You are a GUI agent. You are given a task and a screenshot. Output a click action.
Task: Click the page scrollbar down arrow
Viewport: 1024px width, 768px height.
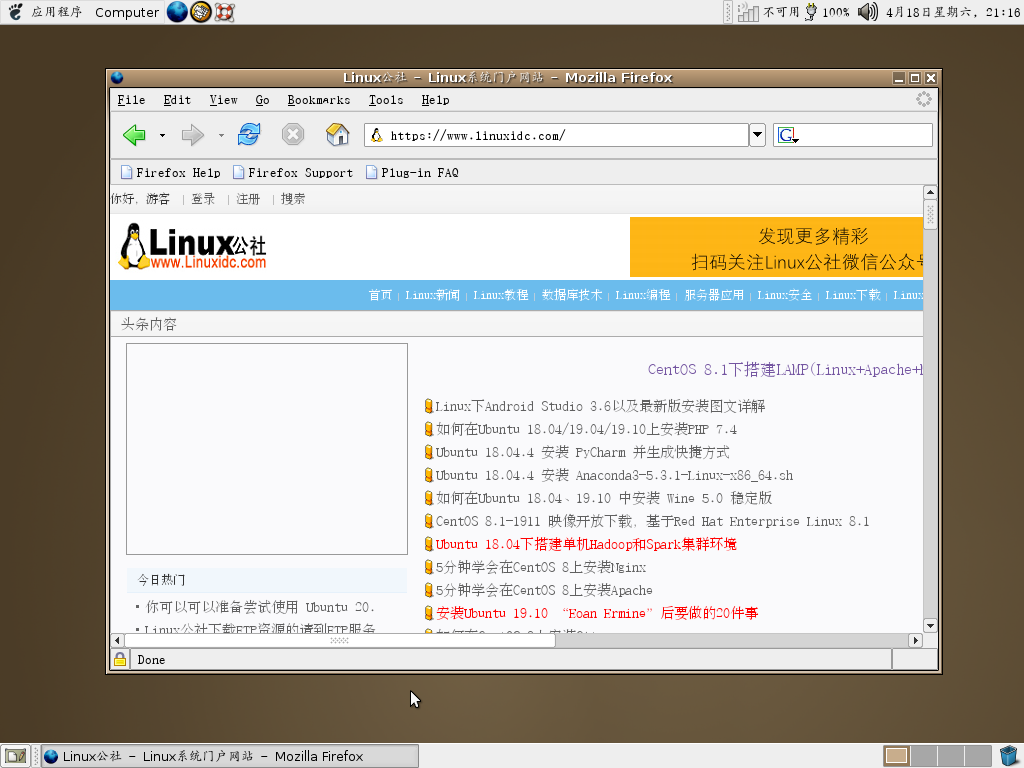pyautogui.click(x=930, y=625)
